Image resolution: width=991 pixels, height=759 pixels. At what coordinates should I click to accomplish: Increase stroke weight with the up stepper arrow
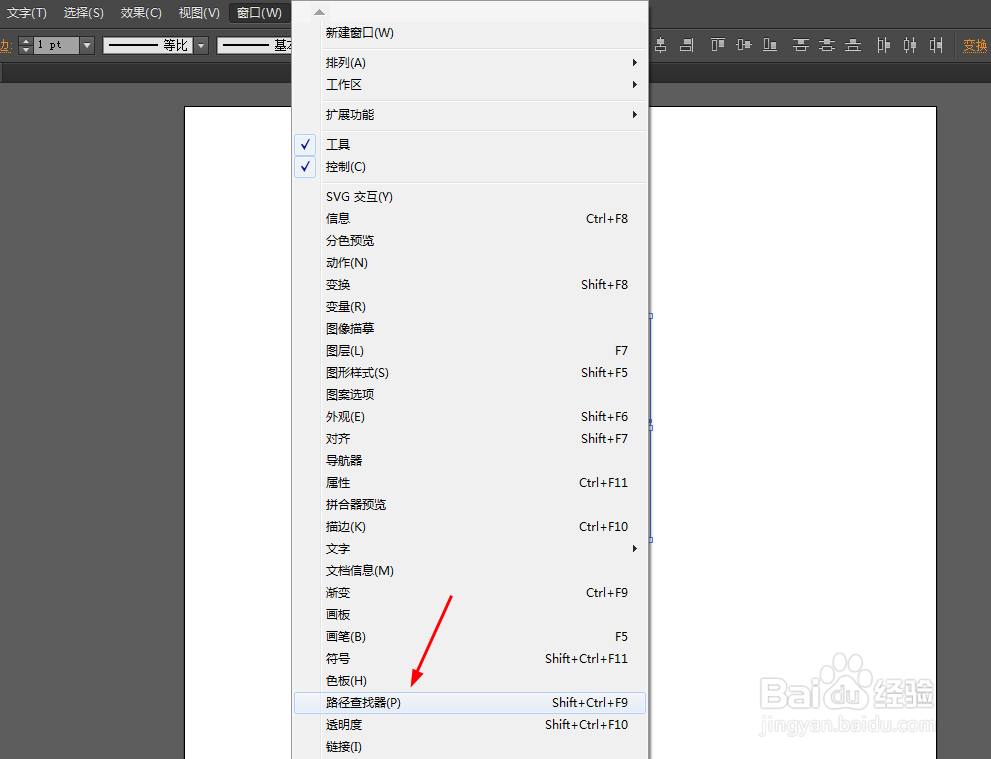point(26,40)
